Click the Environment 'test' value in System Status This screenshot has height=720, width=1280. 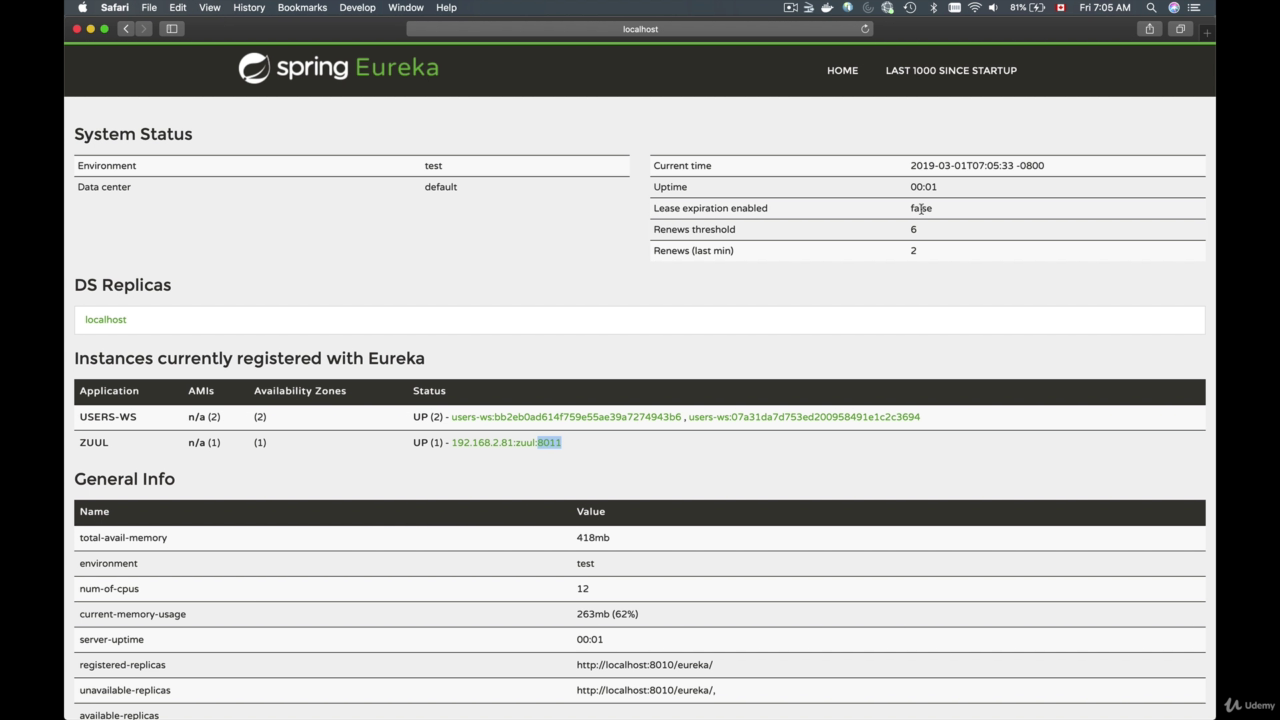click(433, 166)
